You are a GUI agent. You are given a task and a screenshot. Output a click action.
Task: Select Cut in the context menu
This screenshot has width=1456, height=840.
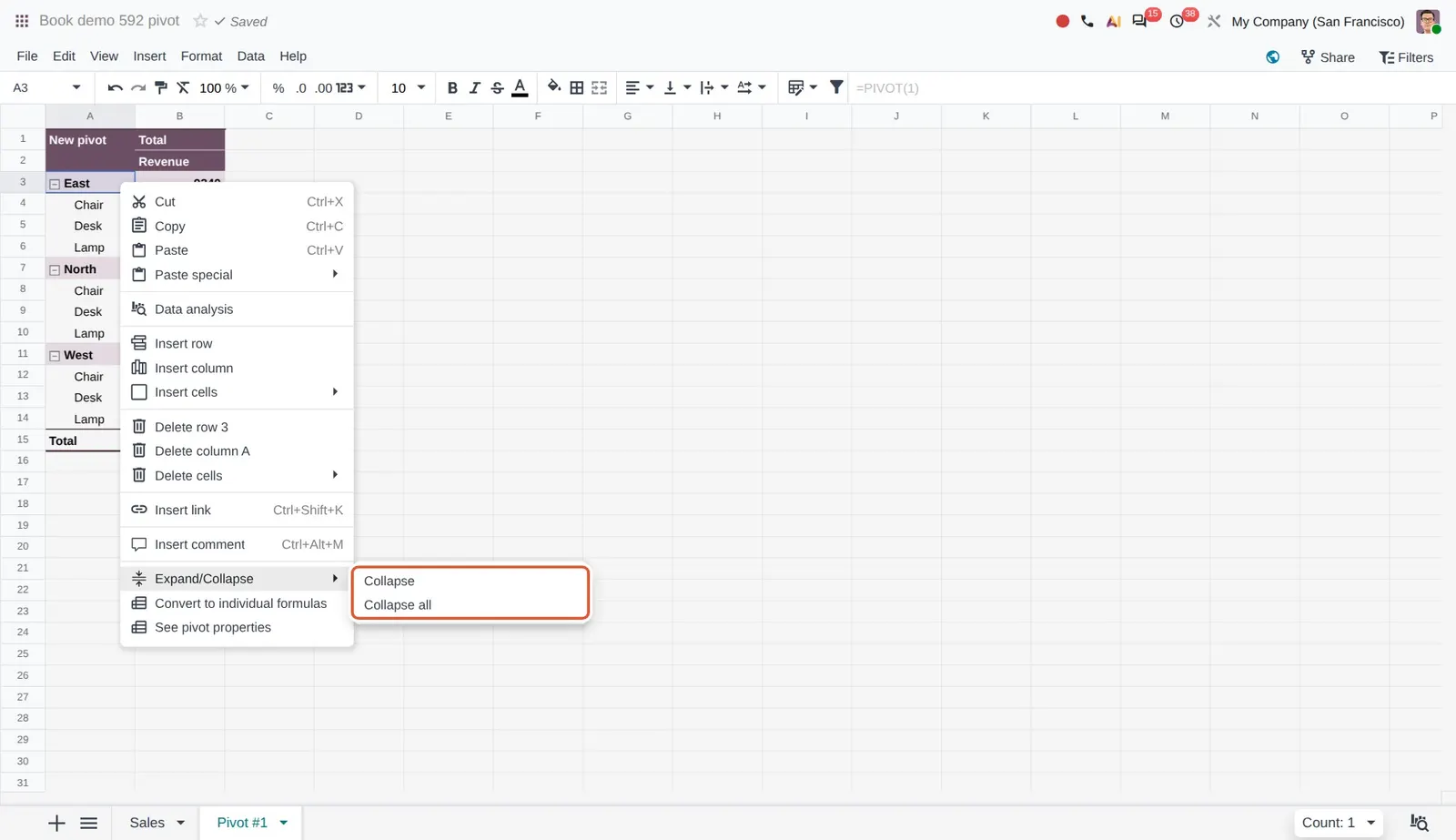point(237,202)
